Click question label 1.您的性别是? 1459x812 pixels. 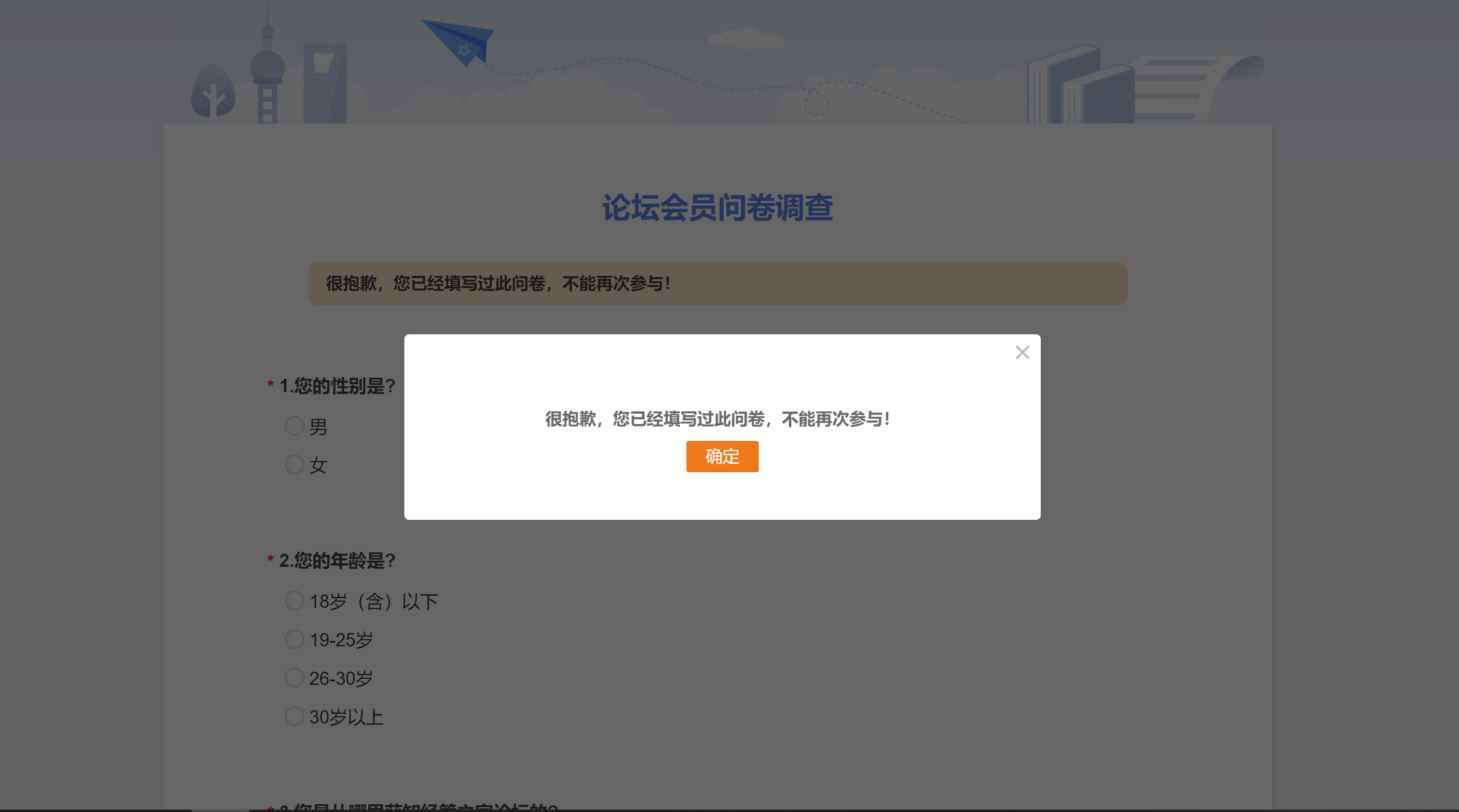(337, 386)
